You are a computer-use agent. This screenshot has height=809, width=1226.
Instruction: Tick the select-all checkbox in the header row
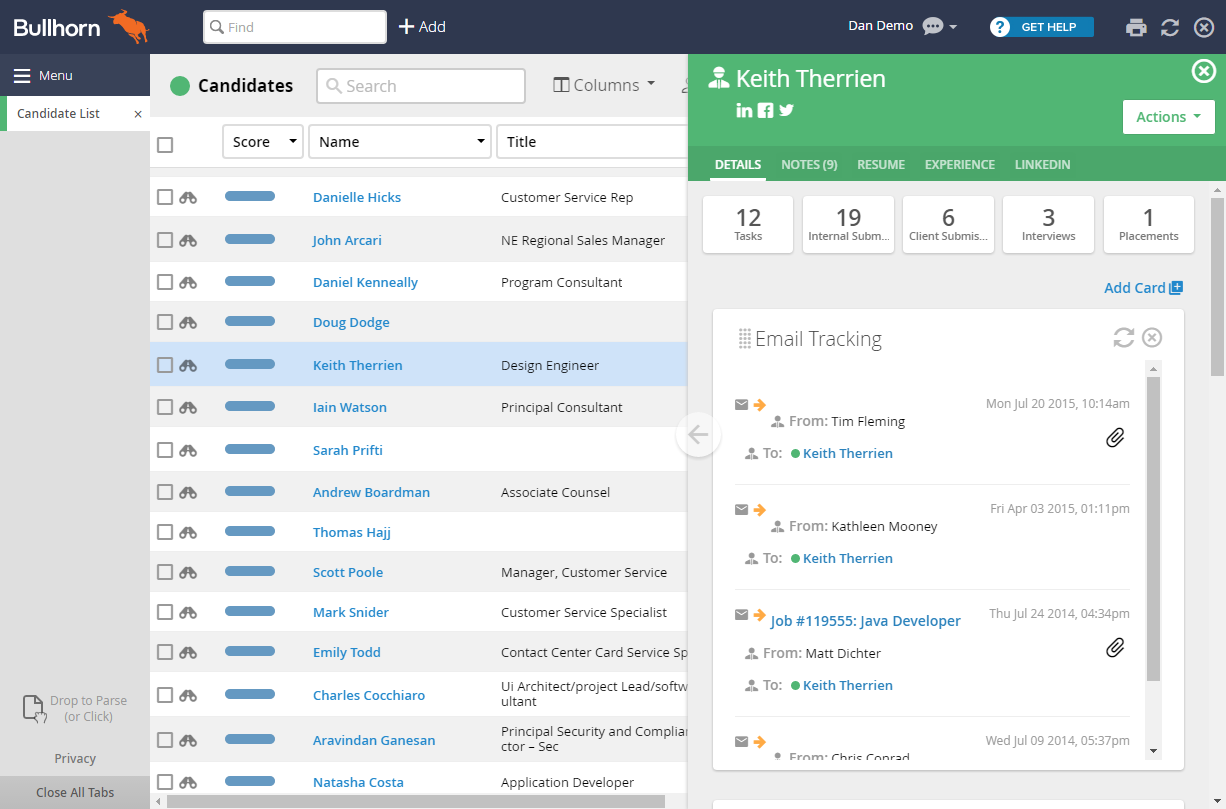point(164,144)
